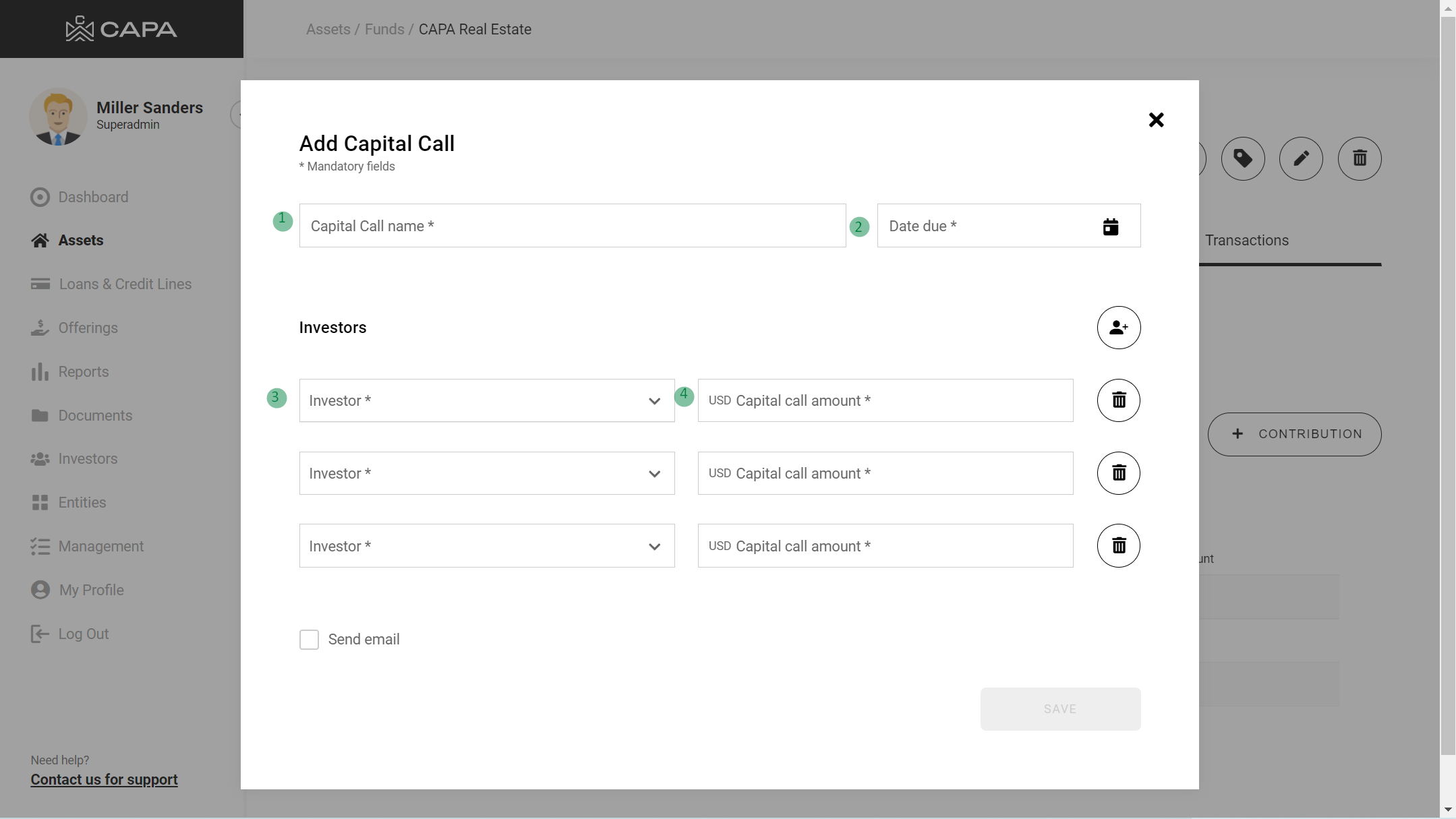Focus the Capital Call name field
The width and height of the screenshot is (1456, 819).
pos(572,226)
